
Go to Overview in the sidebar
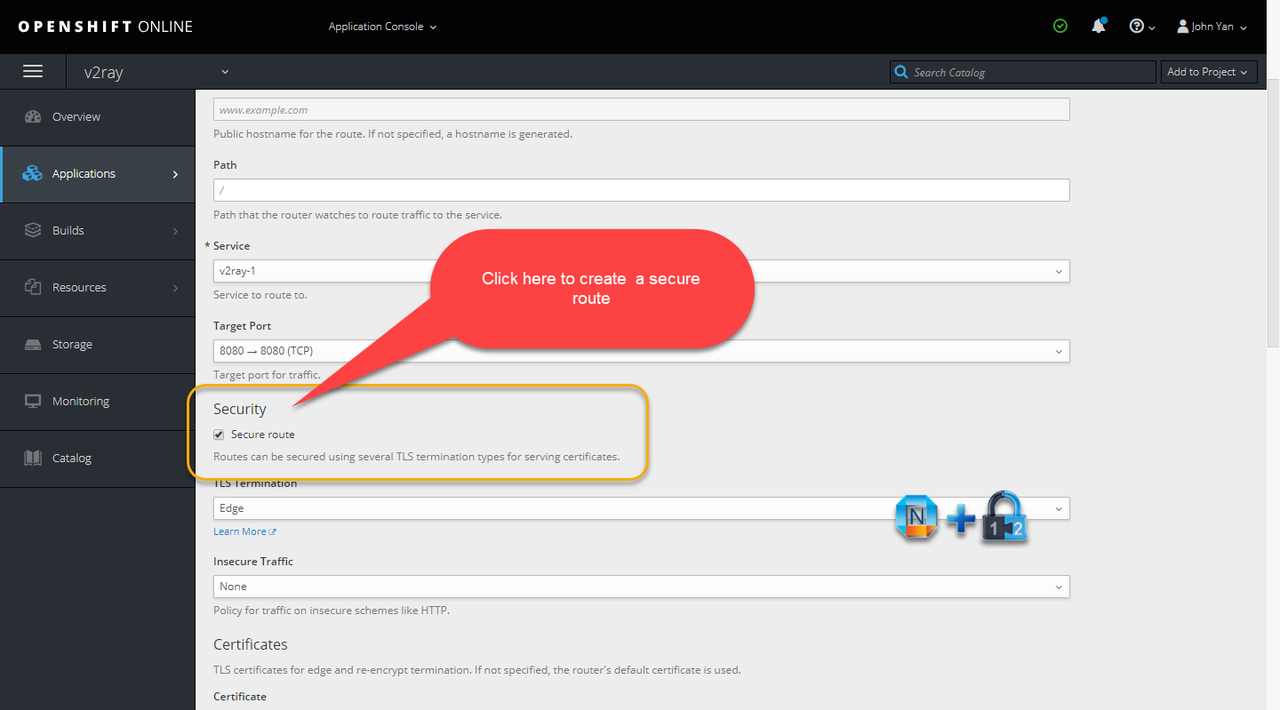[98, 117]
